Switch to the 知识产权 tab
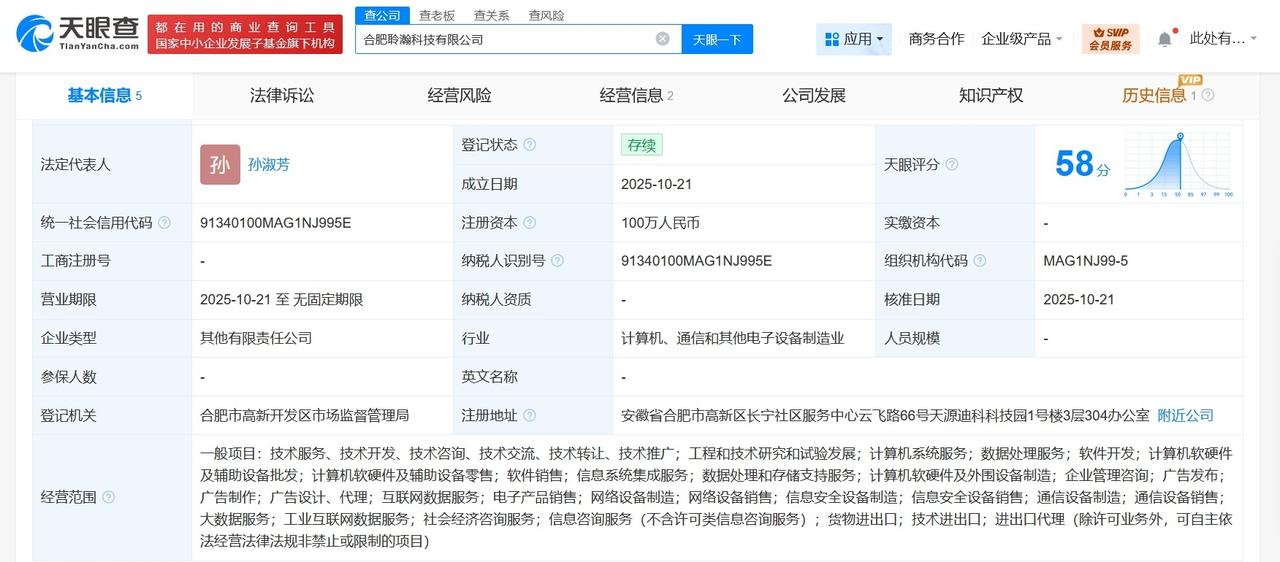The height and width of the screenshot is (562, 1280). pos(991,96)
